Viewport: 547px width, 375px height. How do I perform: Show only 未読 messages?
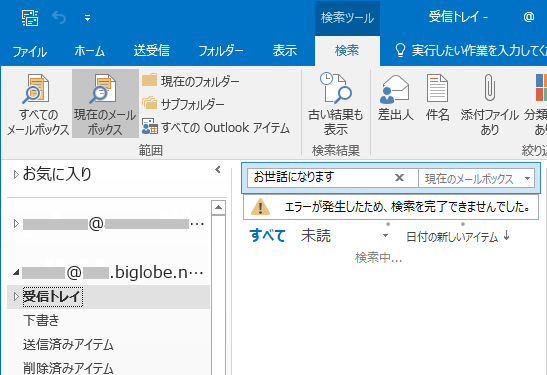316,236
